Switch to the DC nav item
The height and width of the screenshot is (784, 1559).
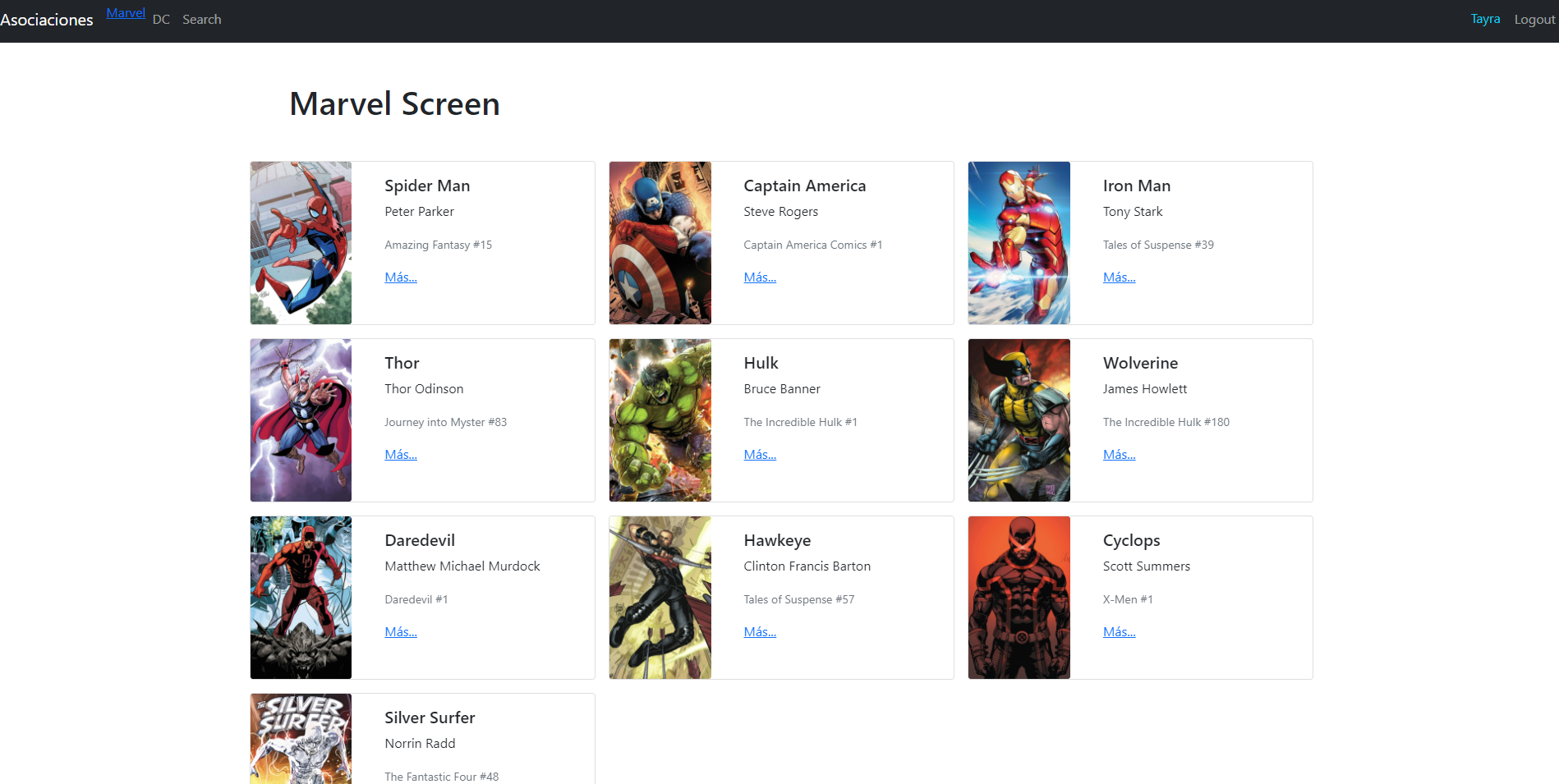pyautogui.click(x=161, y=20)
